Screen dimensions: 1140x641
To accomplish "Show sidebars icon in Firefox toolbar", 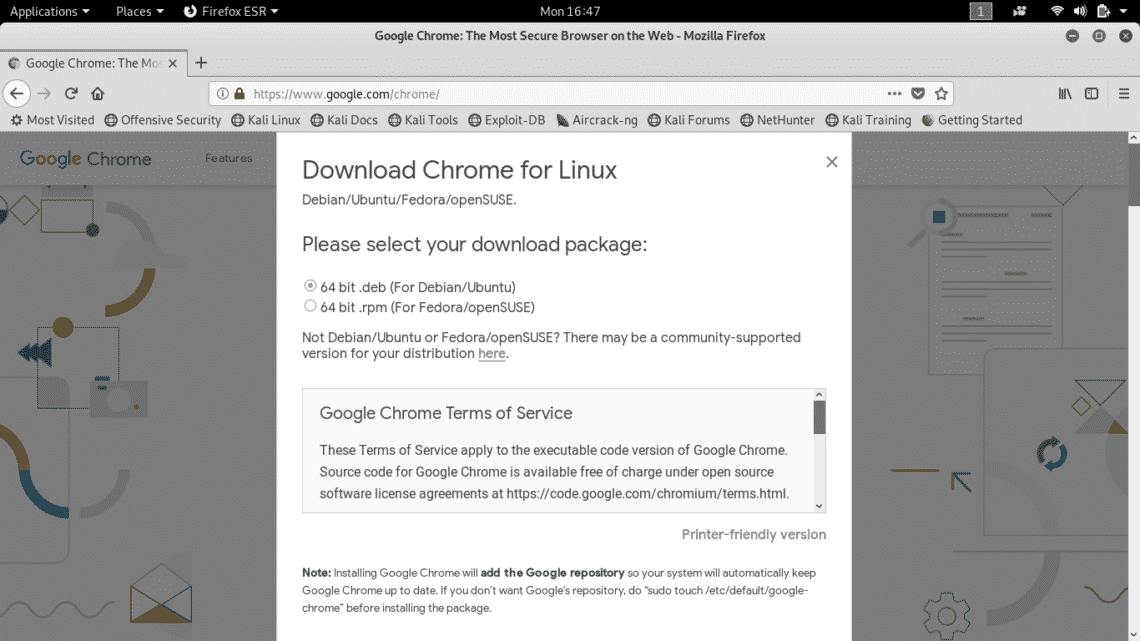I will coord(1091,93).
